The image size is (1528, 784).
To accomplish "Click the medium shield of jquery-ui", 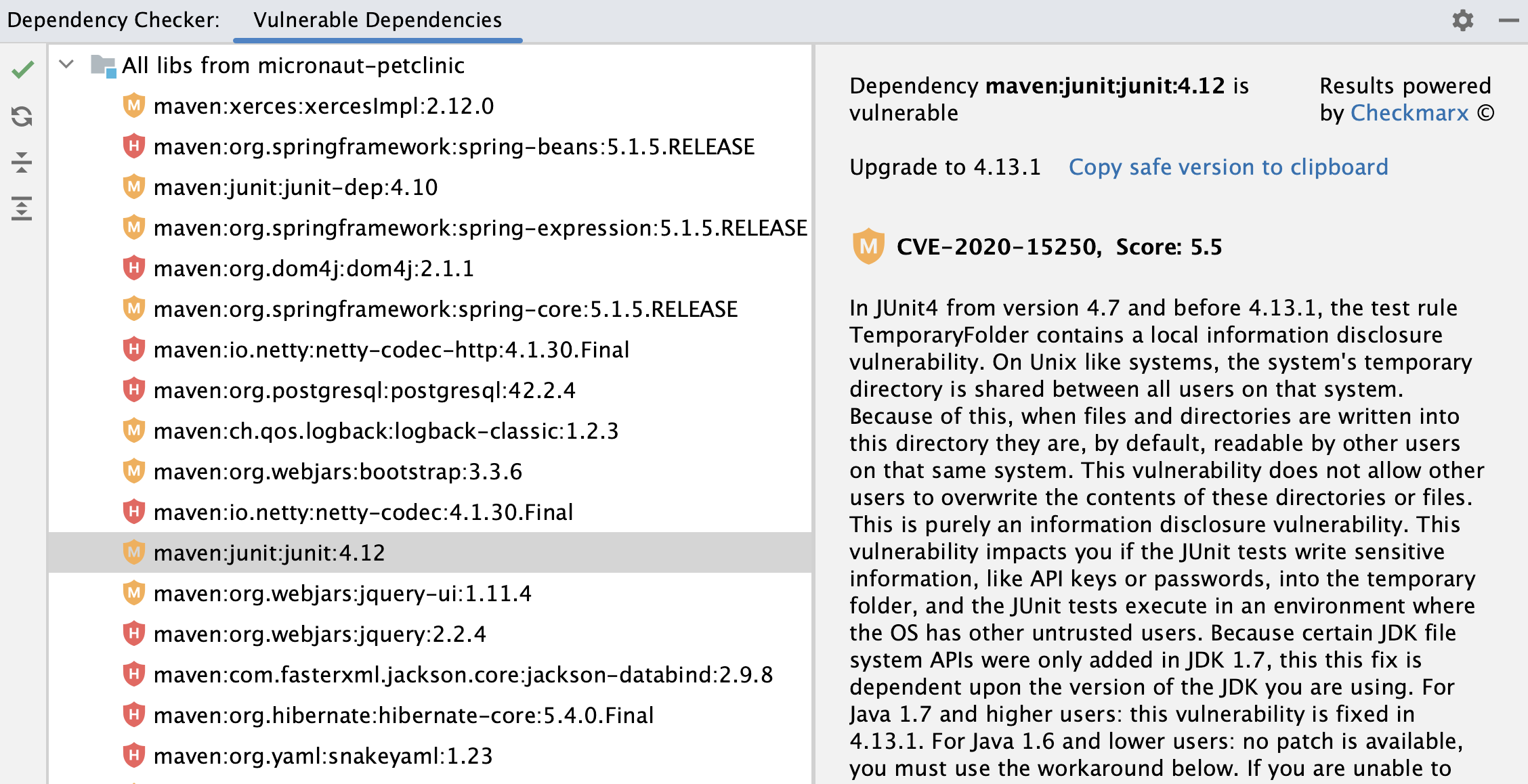I will [x=134, y=593].
